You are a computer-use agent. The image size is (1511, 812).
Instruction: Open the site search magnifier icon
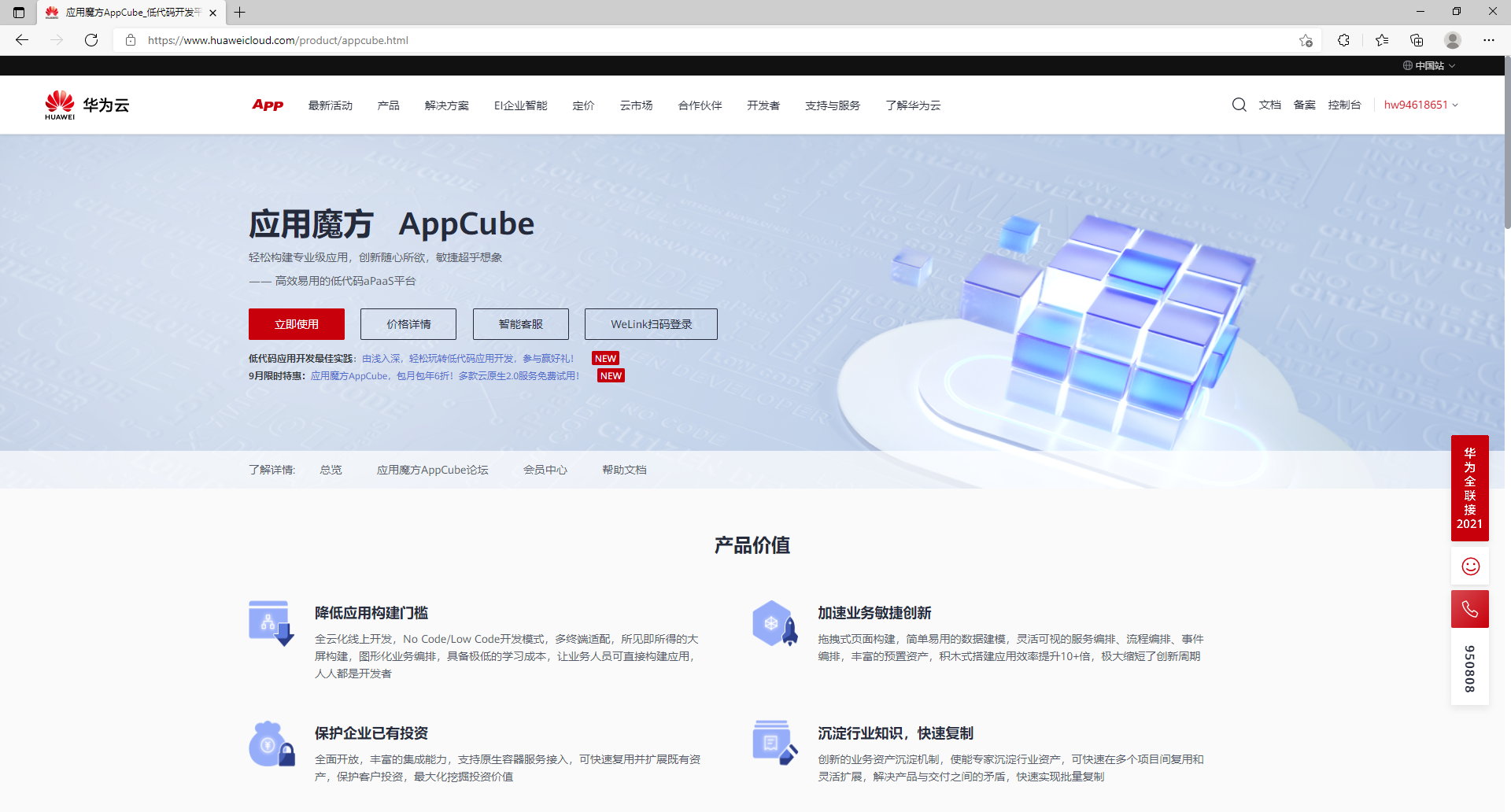(x=1239, y=105)
